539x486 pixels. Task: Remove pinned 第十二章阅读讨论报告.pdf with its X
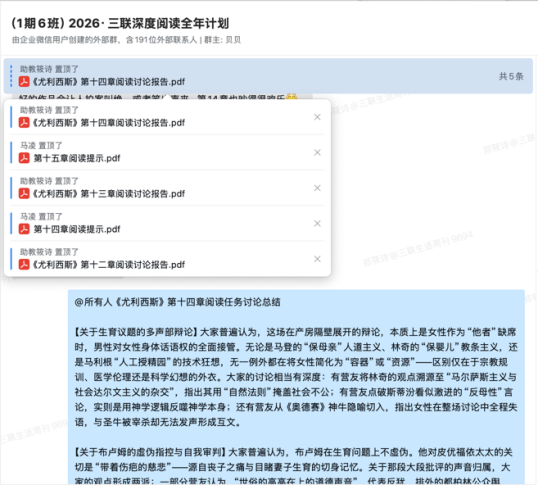317,259
